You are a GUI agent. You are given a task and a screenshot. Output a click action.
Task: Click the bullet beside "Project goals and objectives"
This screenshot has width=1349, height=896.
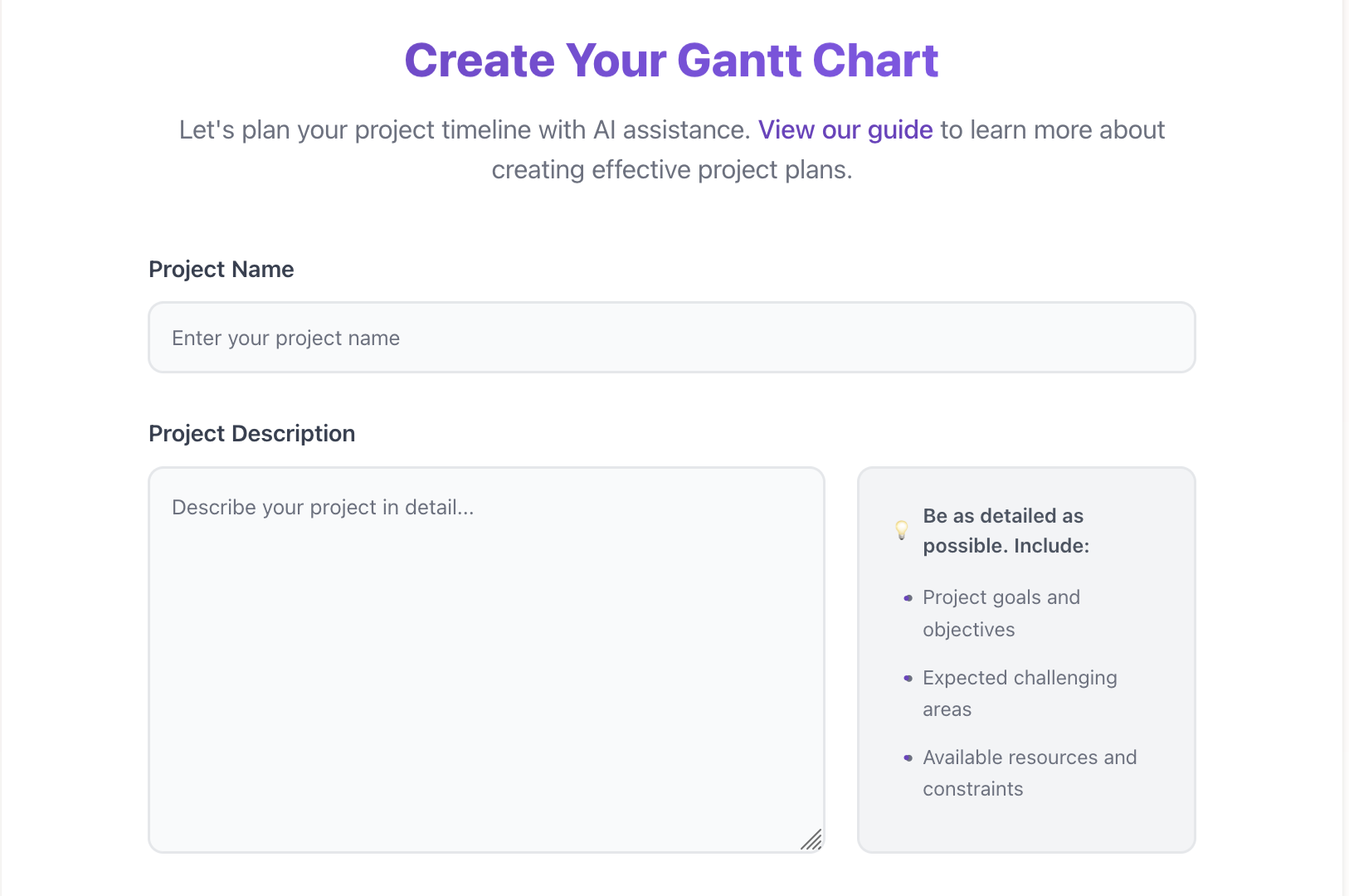click(x=908, y=597)
